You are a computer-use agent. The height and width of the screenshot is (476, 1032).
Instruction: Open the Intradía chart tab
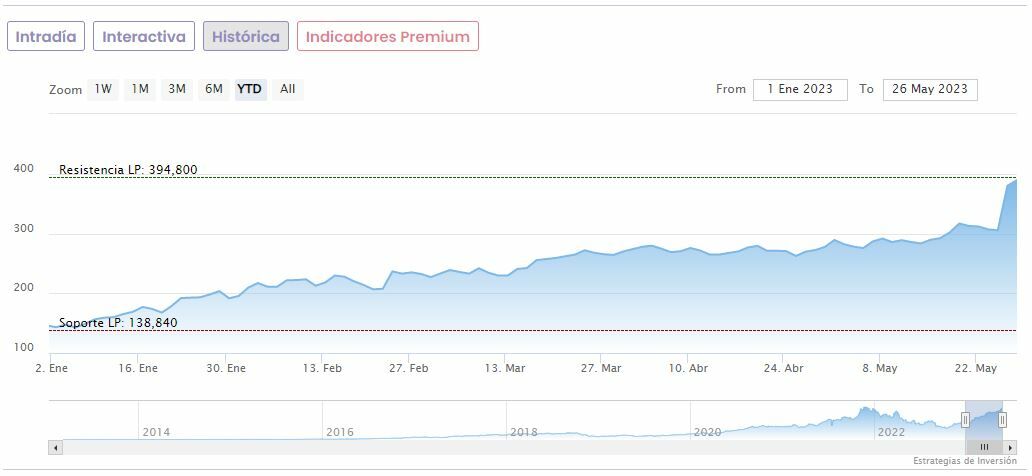tap(46, 37)
